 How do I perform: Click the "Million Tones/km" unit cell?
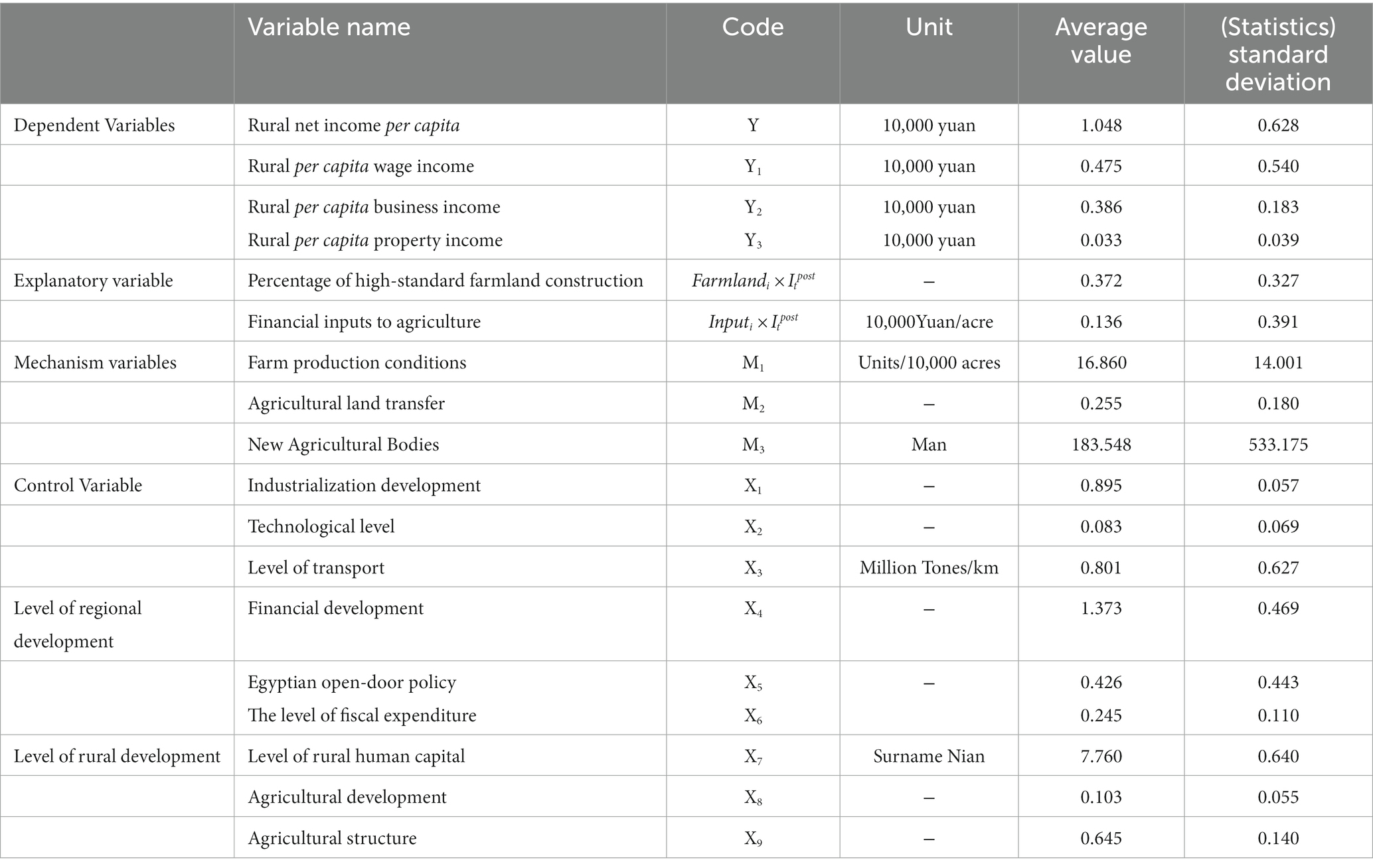[929, 567]
